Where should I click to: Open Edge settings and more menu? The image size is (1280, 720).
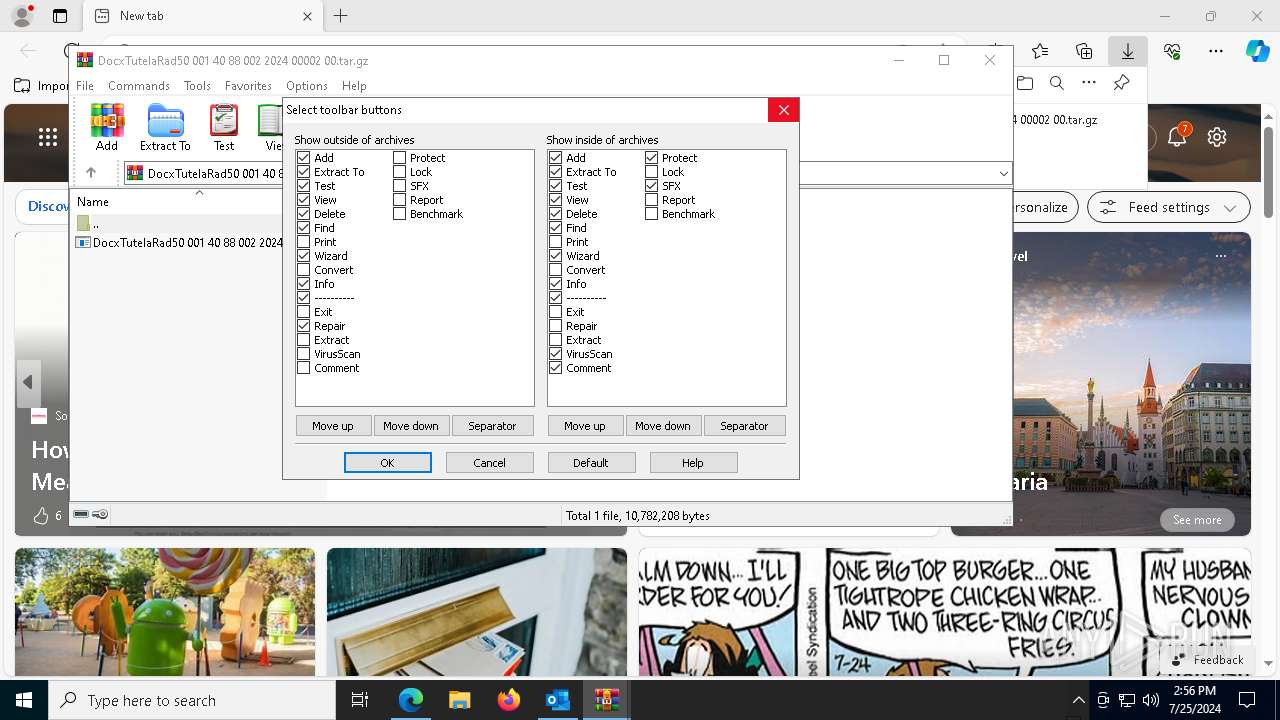1216,51
